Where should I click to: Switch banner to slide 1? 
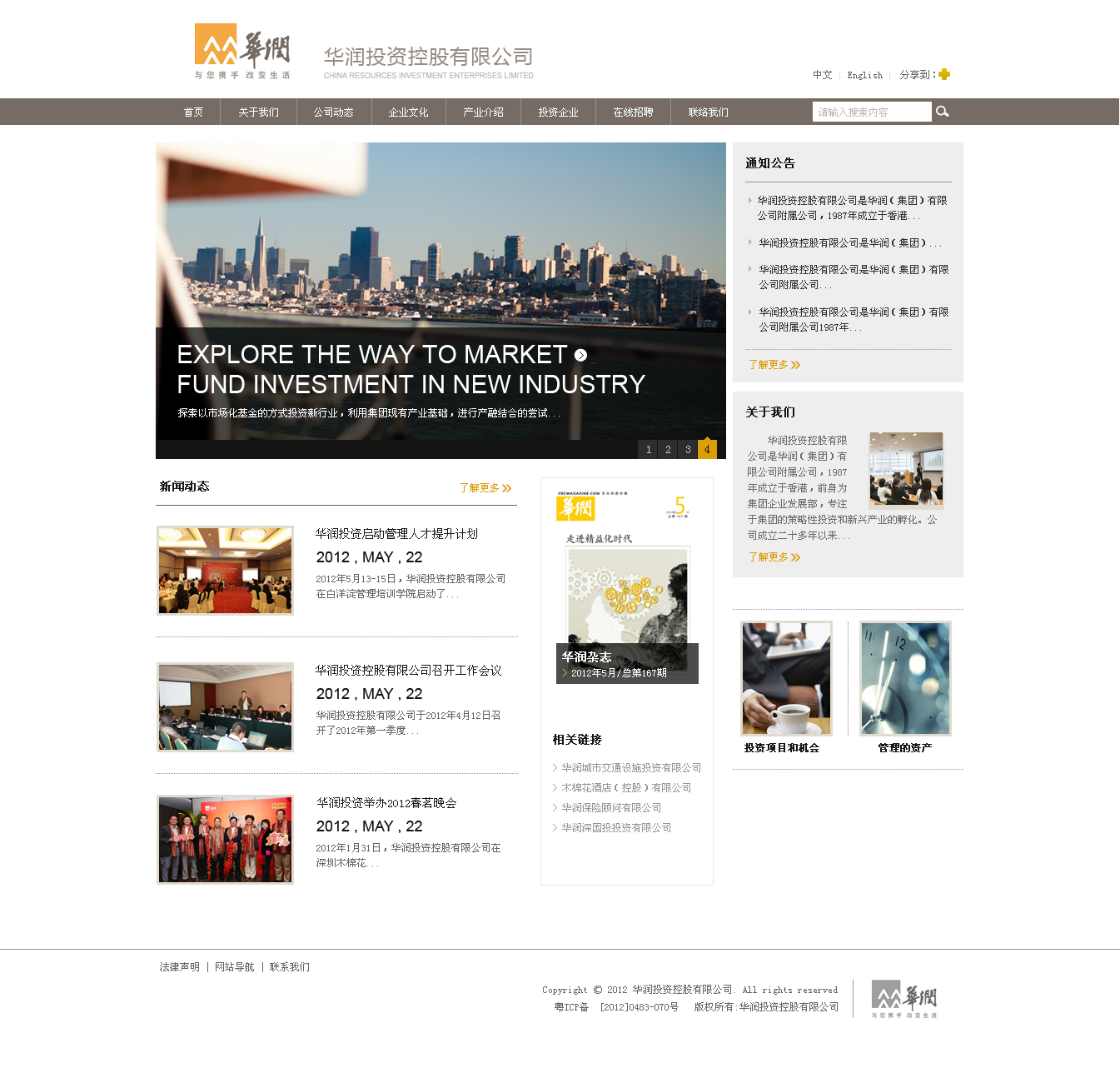(x=649, y=449)
